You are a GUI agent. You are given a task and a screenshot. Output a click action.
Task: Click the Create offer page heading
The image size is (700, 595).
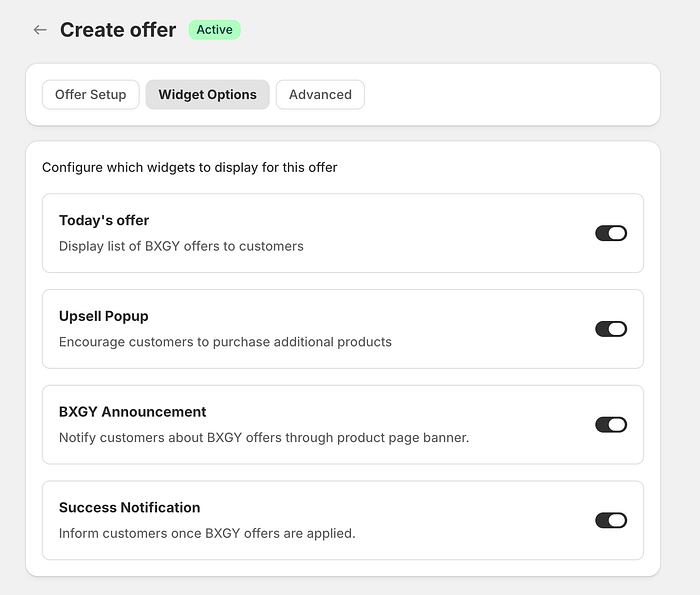coord(118,30)
